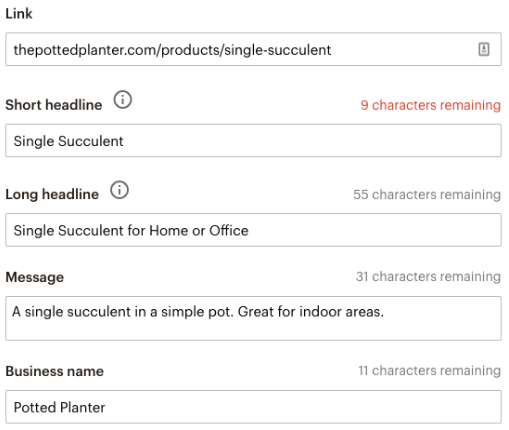Viewport: 509px width, 430px height.
Task: Click the 'Business name' label
Action: 55,371
